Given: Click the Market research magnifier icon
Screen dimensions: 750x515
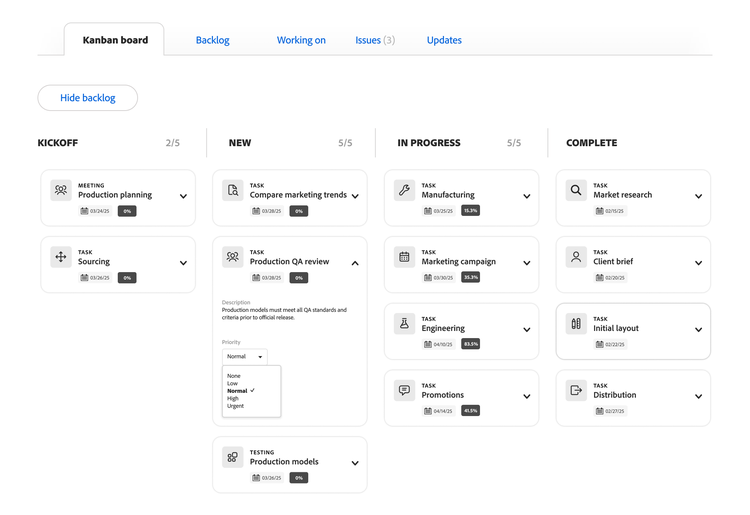Looking at the screenshot, I should 576,190.
